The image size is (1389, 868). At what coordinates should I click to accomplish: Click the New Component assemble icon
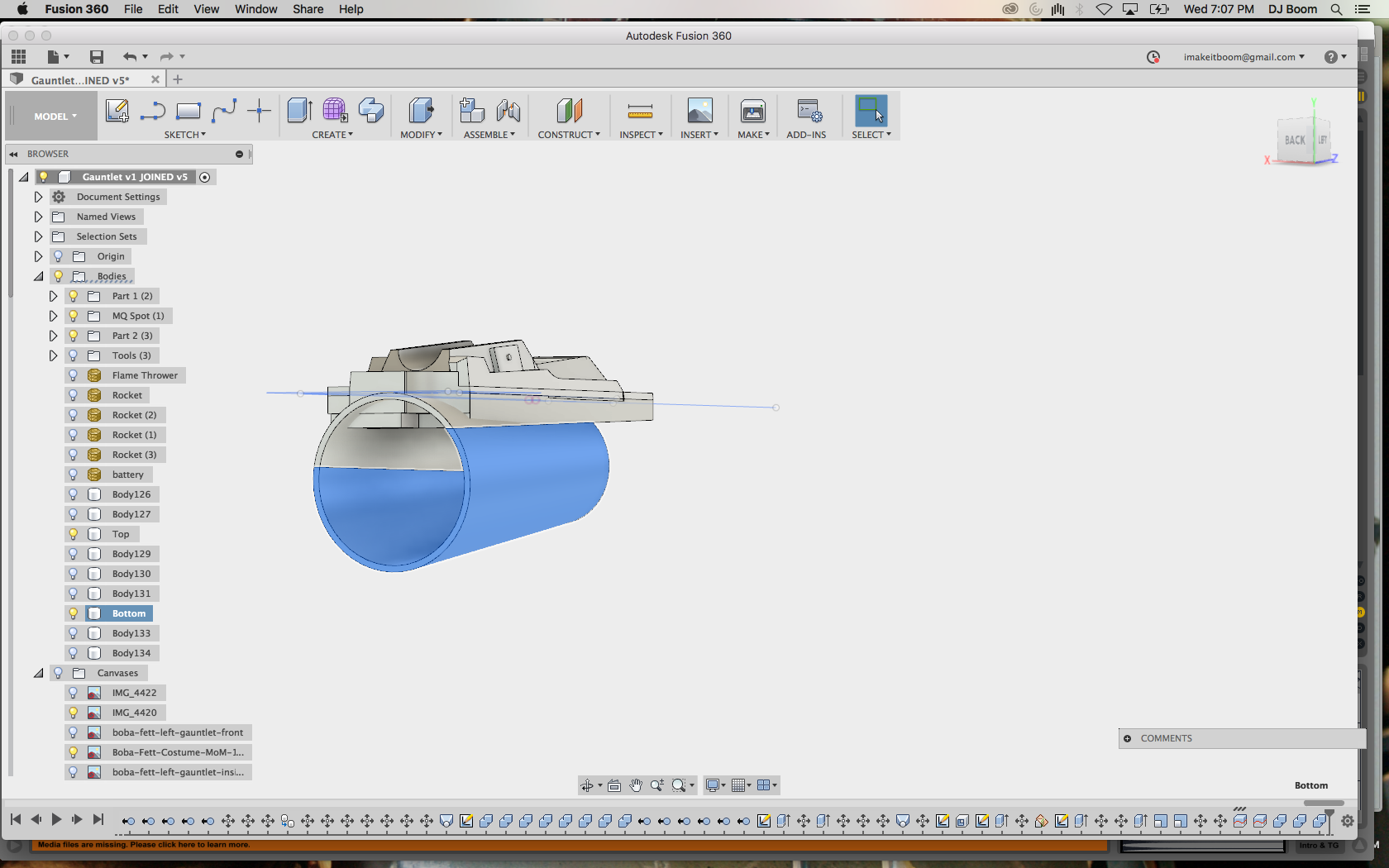click(x=472, y=111)
